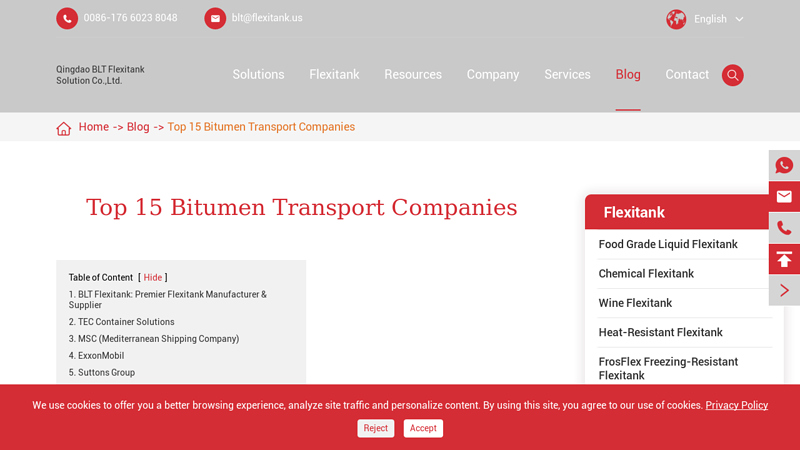Accept cookies
The height and width of the screenshot is (450, 800).
pyautogui.click(x=423, y=428)
